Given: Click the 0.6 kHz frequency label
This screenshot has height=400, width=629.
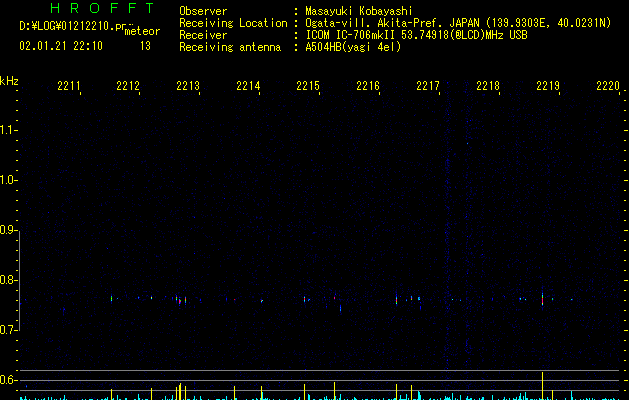Looking at the screenshot, I should click(8, 380).
